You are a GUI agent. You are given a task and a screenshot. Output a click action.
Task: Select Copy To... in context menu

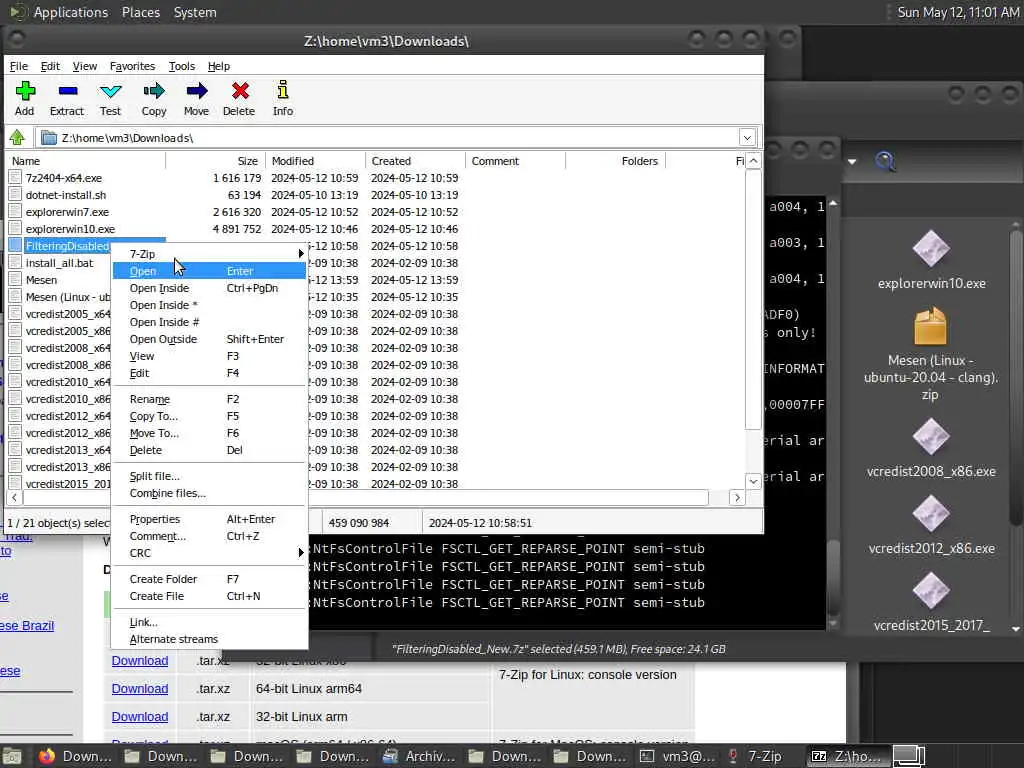click(x=209, y=416)
